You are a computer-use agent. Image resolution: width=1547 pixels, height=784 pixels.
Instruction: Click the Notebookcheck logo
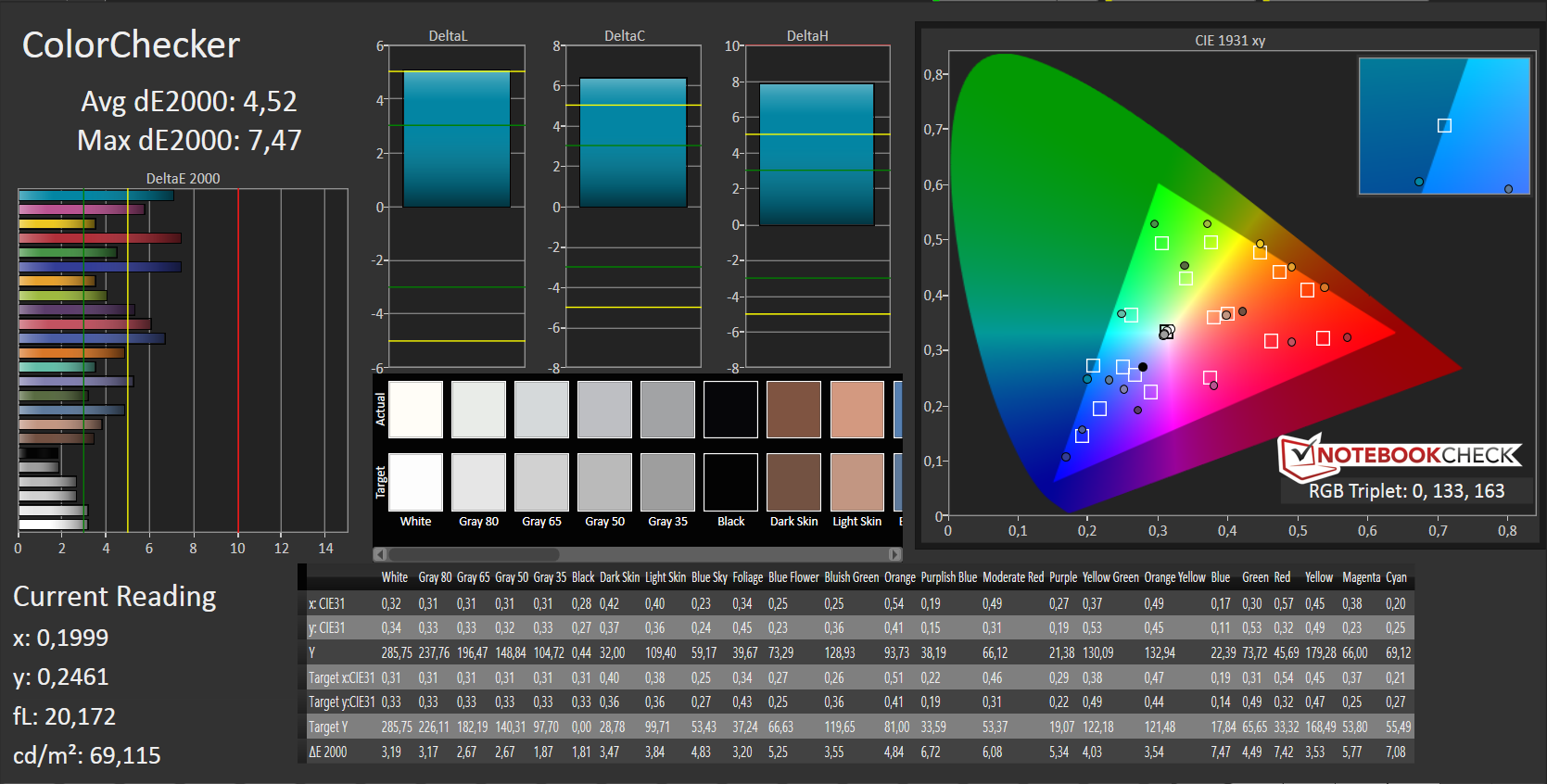[1400, 455]
